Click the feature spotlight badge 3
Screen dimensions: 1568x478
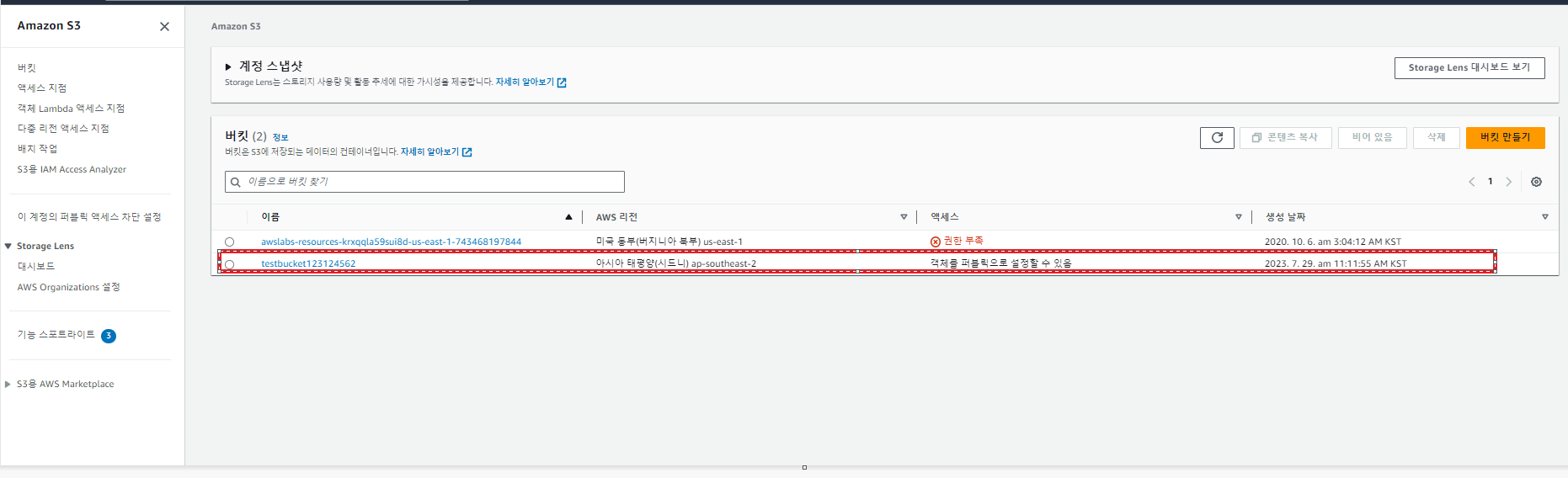tap(109, 336)
